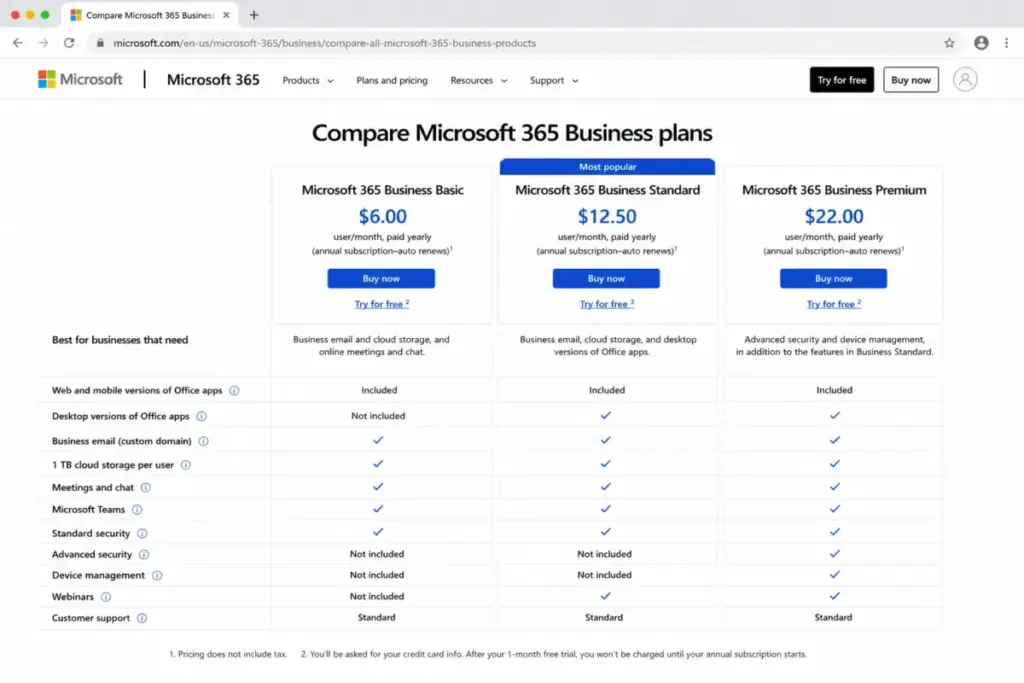Info icon beside Microsoft Teams
Viewport: 1024px width, 683px height.
(x=136, y=509)
